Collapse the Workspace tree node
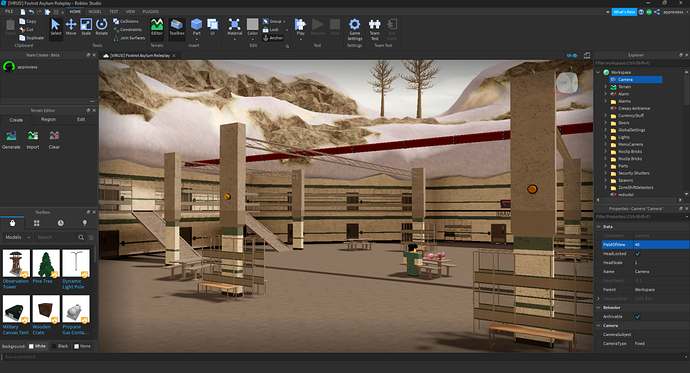This screenshot has height=373, width=690. 598,72
